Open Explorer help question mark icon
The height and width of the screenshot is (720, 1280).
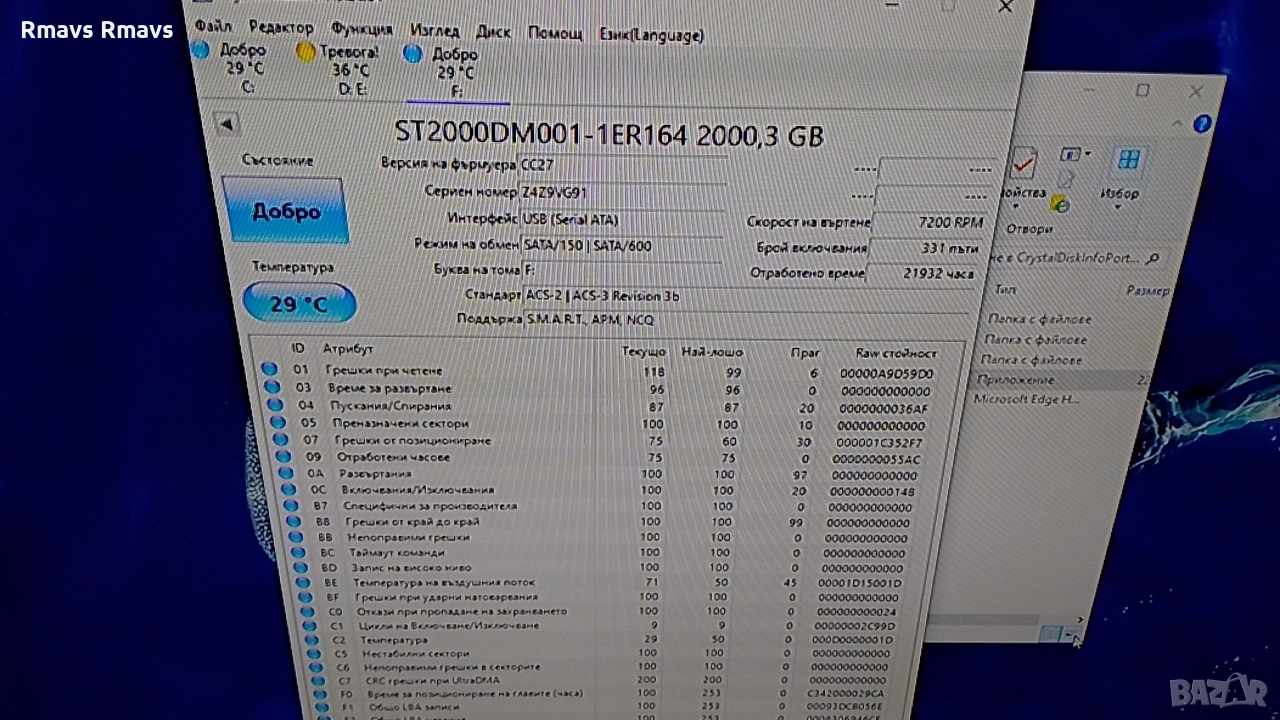(1201, 124)
